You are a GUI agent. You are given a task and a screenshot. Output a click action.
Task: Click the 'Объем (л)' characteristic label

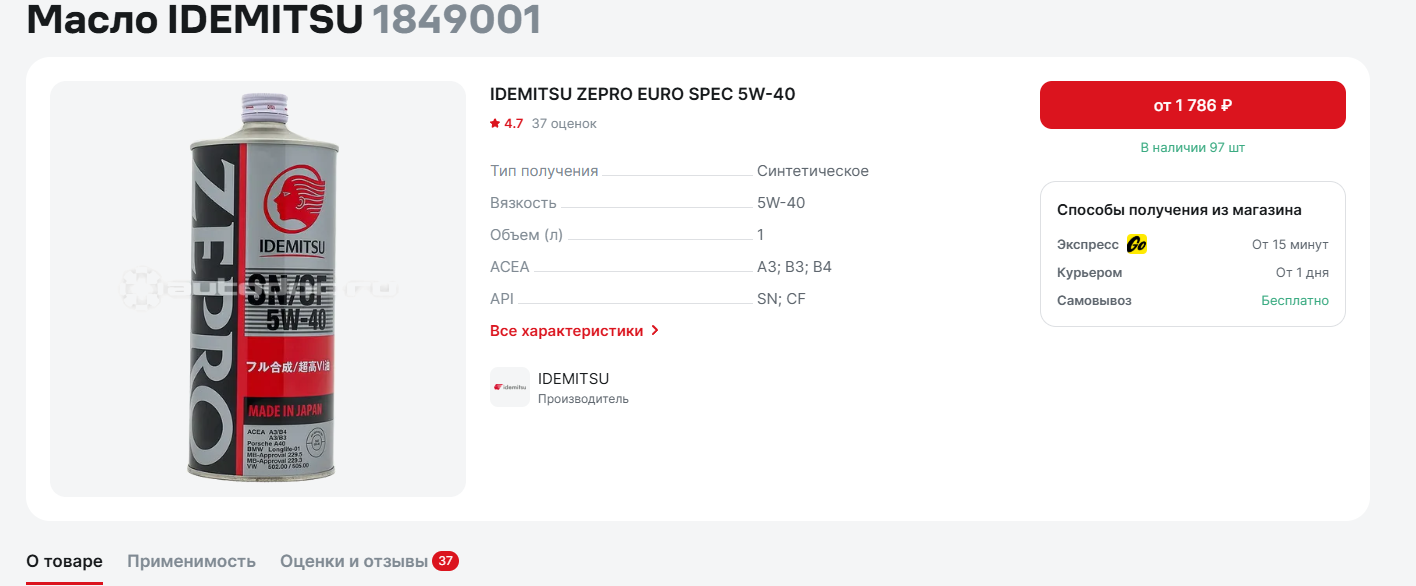point(527,235)
